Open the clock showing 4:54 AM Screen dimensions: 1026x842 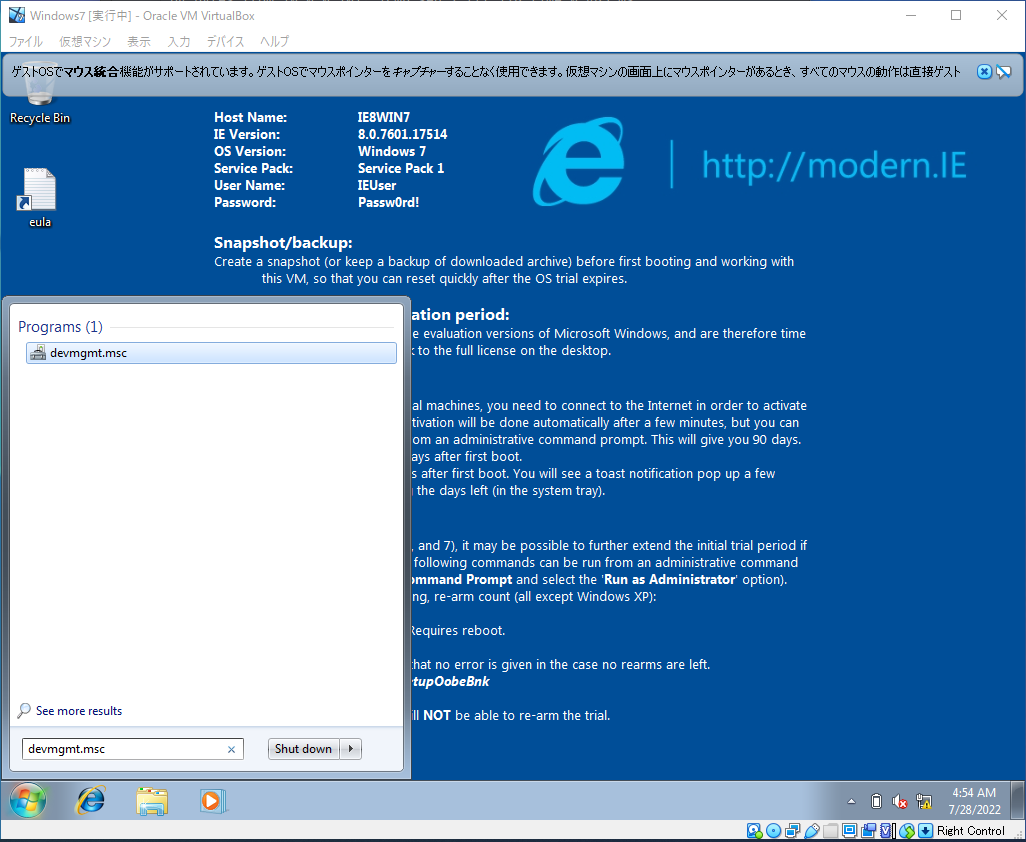pyautogui.click(x=974, y=801)
